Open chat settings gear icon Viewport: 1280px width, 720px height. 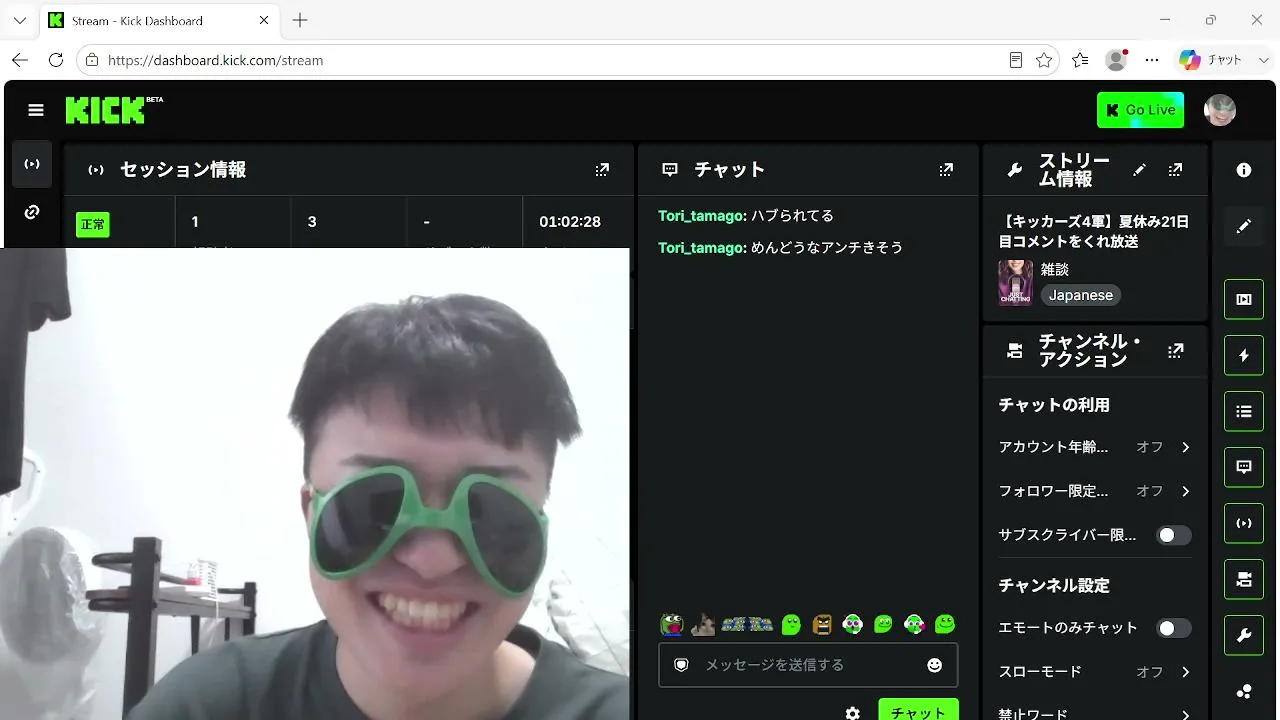pyautogui.click(x=852, y=713)
